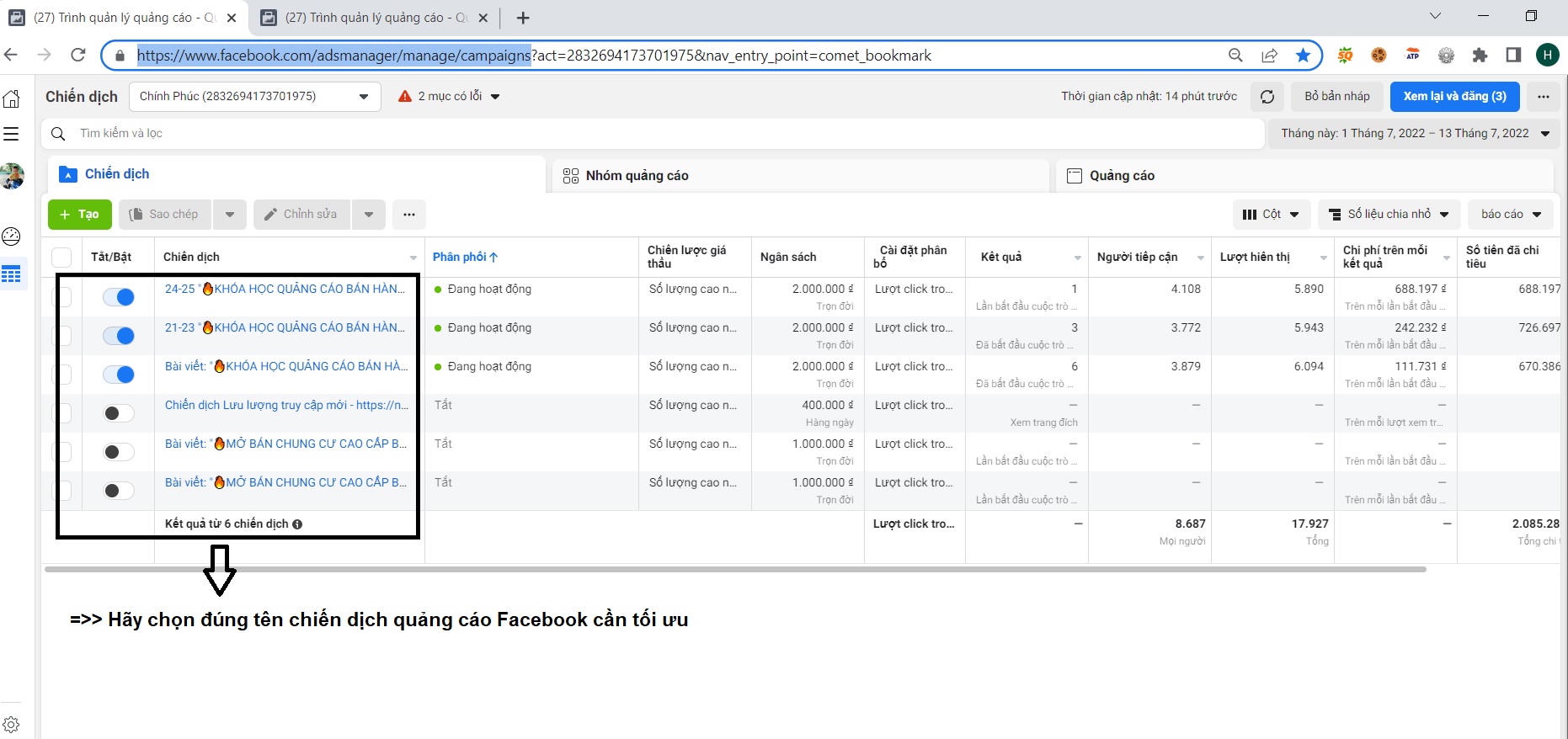This screenshot has height=739, width=1568.
Task: Open settings gear icon at bottom left
Action: tap(12, 724)
